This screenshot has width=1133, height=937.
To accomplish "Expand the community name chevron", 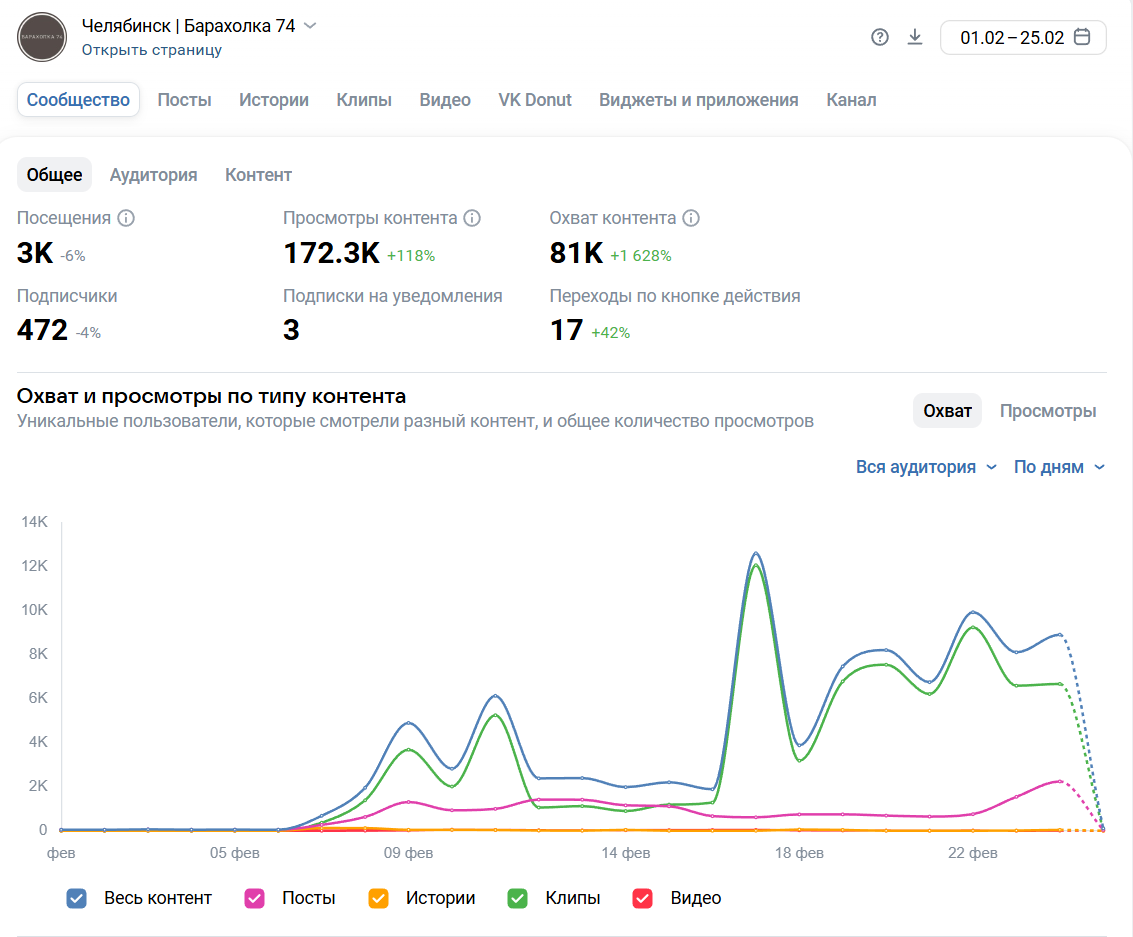I will [x=310, y=26].
